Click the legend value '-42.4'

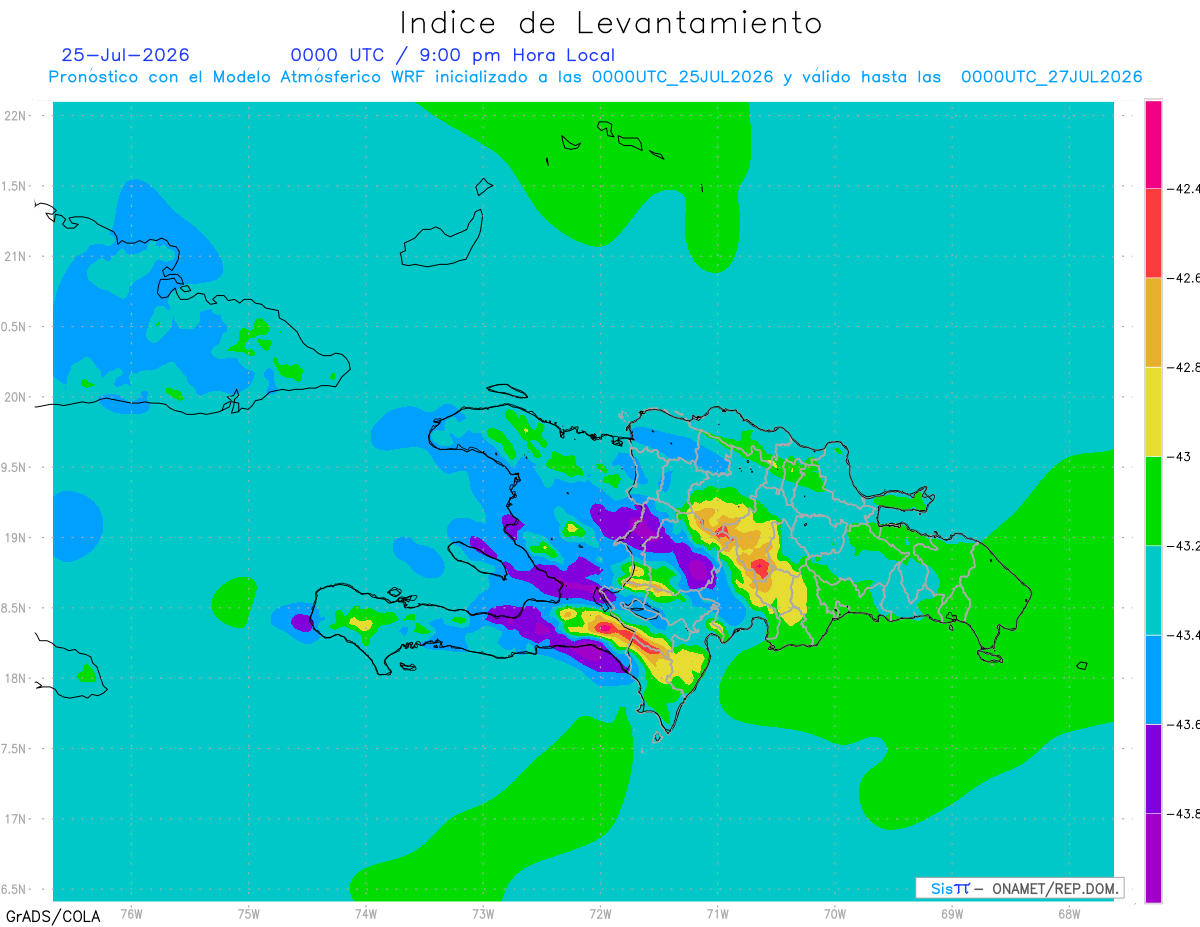click(x=1183, y=187)
